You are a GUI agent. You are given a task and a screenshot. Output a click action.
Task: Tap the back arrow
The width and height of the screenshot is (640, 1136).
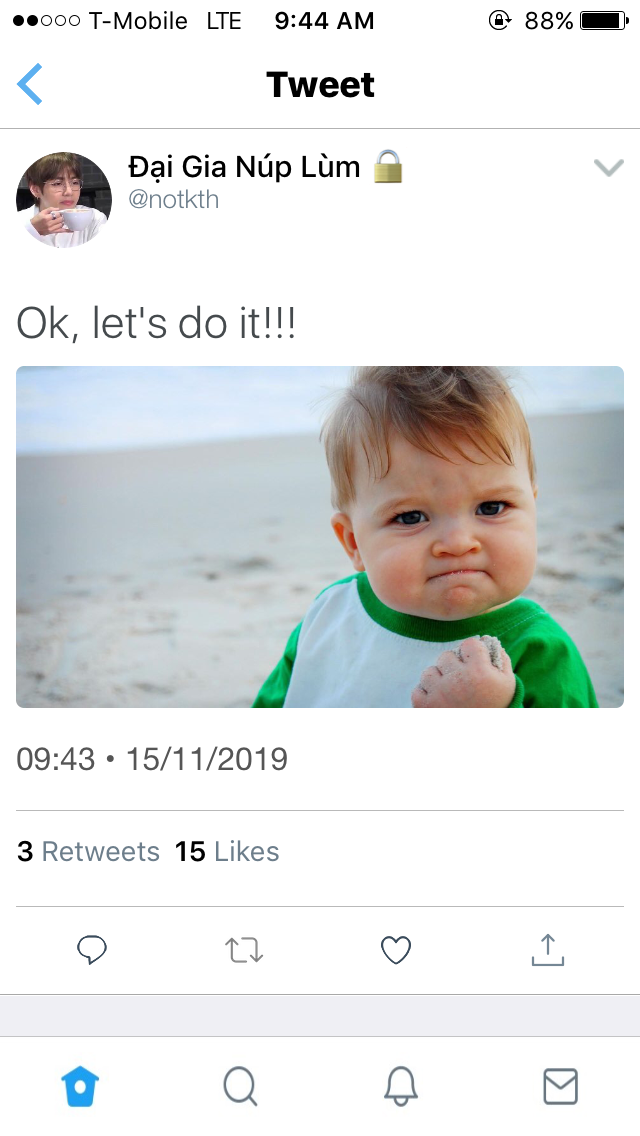30,84
